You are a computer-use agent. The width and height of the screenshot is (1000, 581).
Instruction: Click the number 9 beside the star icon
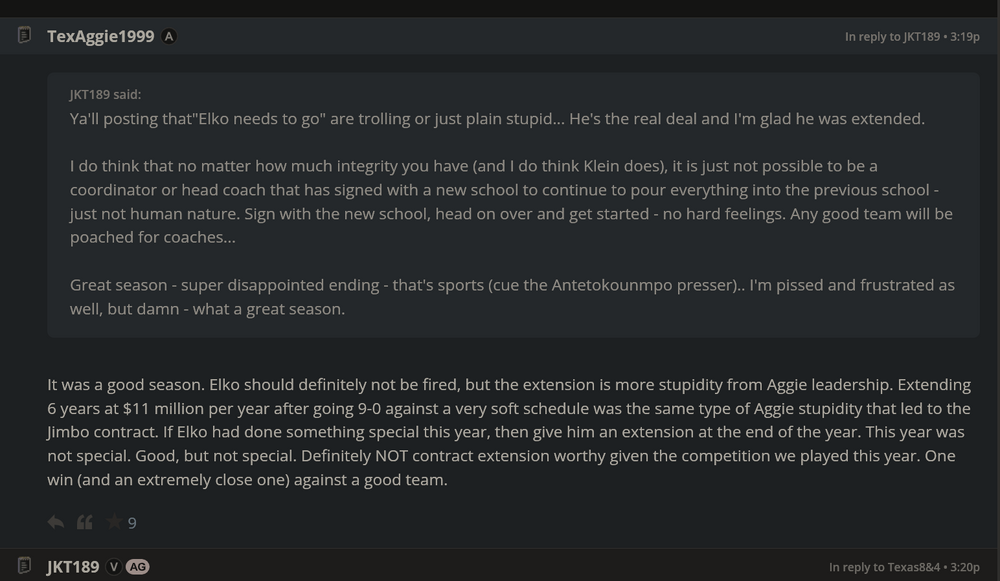[131, 521]
